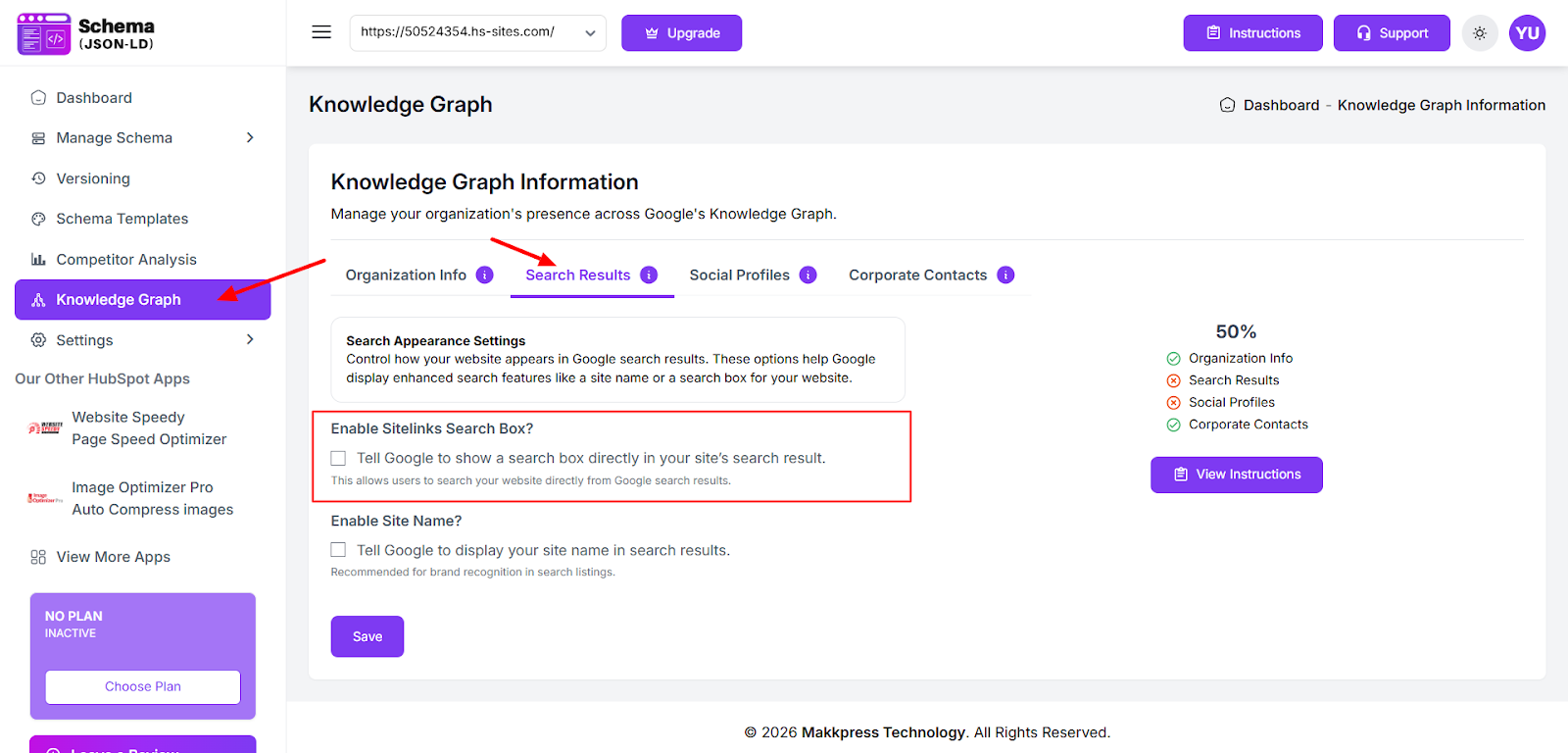Click the Upgrade button
Viewport: 1568px width, 753px height.
(x=681, y=33)
